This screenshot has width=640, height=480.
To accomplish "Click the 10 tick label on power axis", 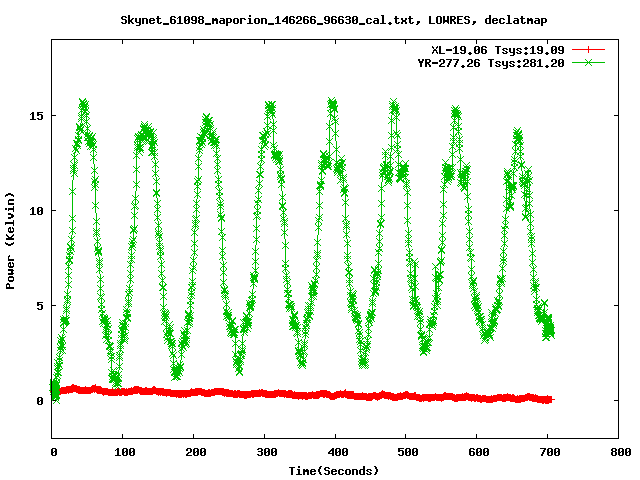I will coord(36,211).
